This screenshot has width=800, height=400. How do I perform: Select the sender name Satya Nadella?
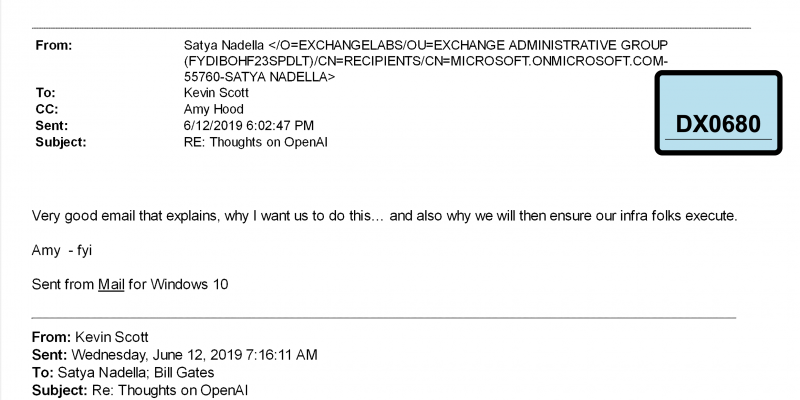(224, 45)
